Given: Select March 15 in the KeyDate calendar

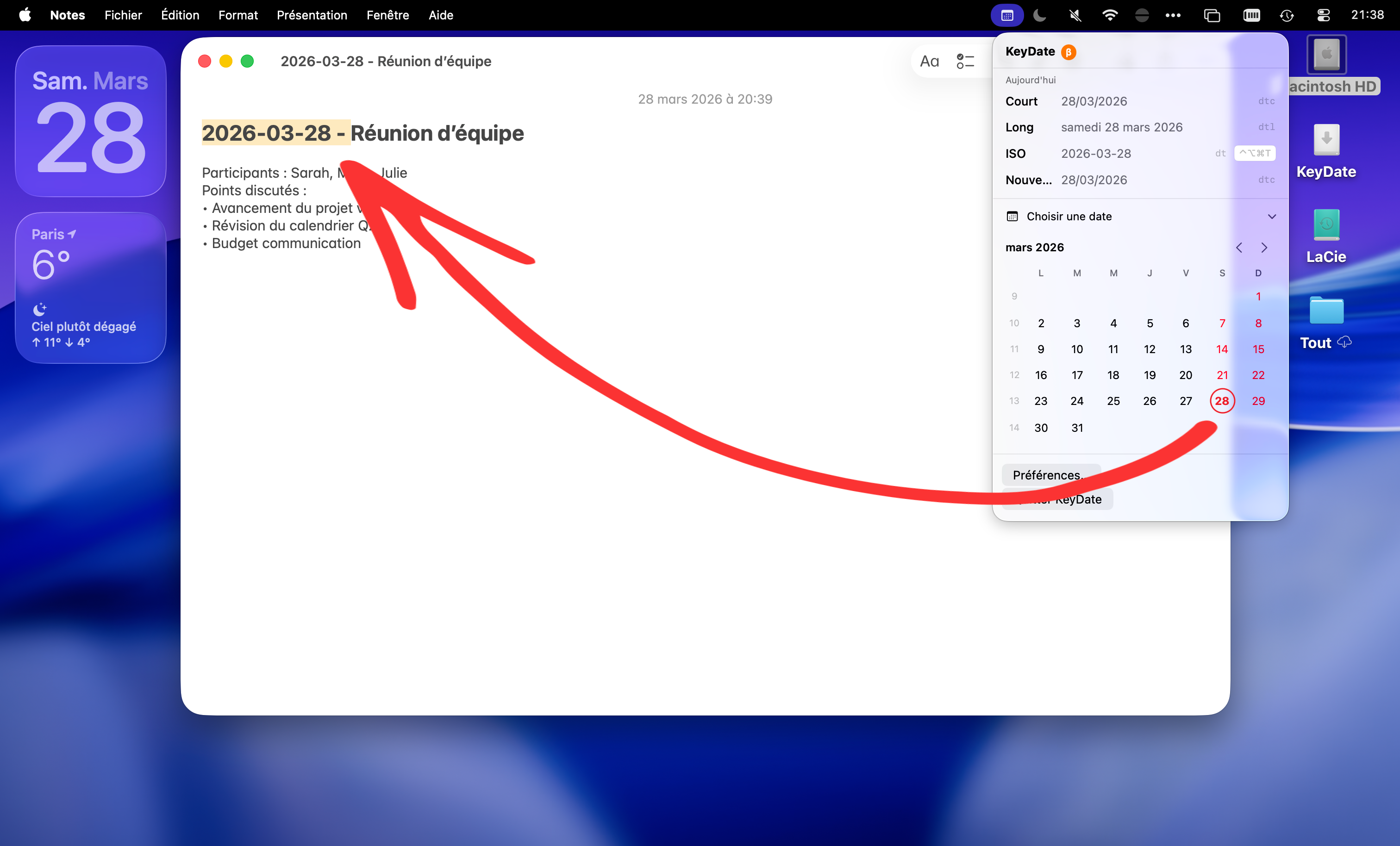Looking at the screenshot, I should (1258, 349).
